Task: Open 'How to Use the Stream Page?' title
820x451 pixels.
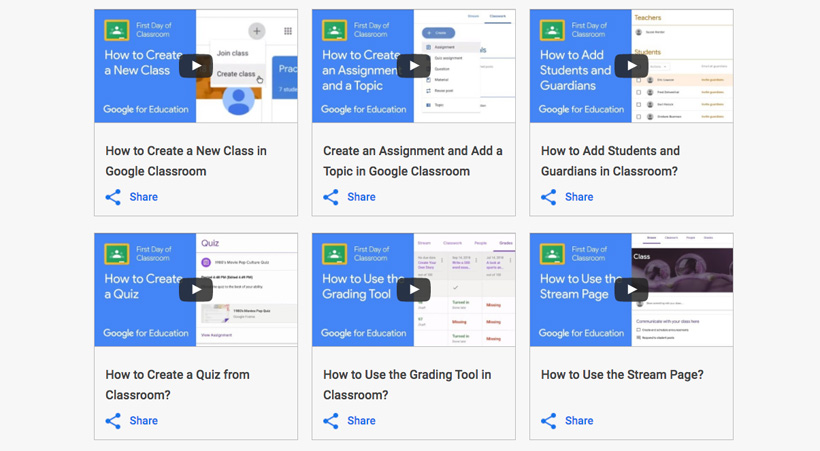Action: tap(622, 375)
